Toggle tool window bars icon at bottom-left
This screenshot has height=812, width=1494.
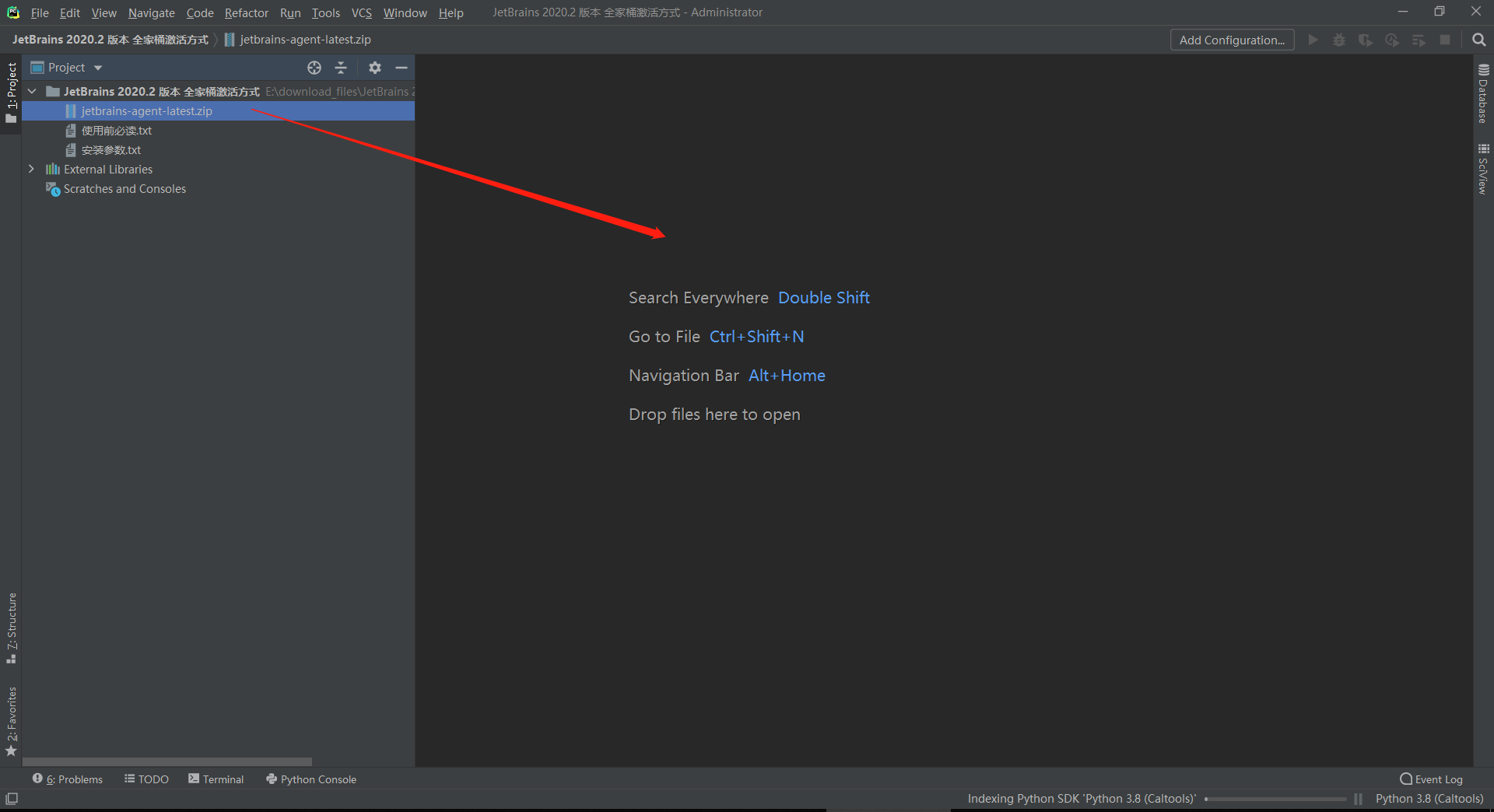pos(12,799)
